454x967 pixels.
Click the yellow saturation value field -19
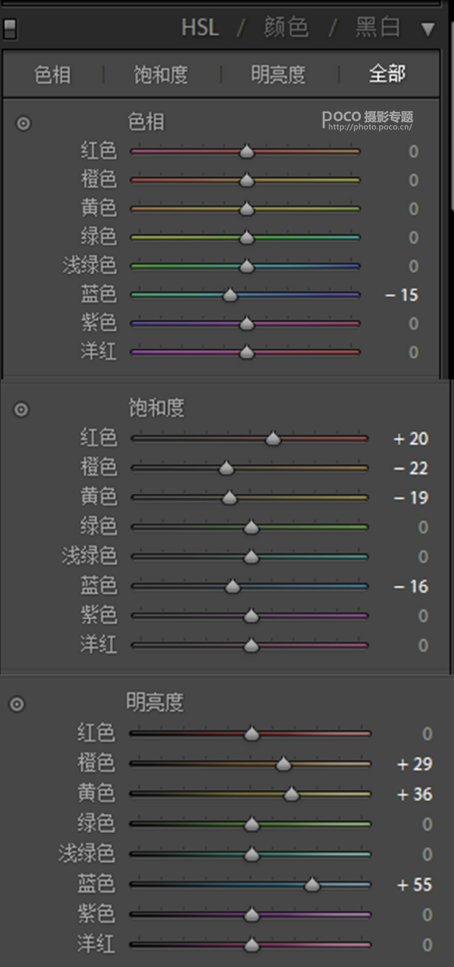pos(411,498)
